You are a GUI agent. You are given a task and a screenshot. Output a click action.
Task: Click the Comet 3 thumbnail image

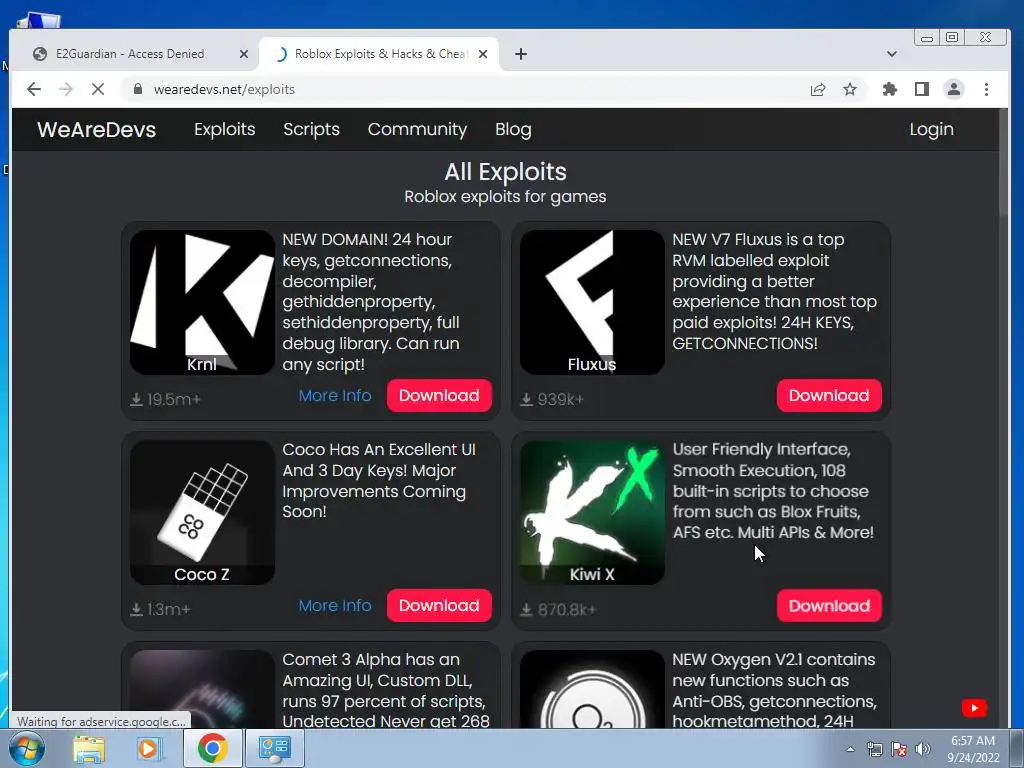click(x=202, y=689)
